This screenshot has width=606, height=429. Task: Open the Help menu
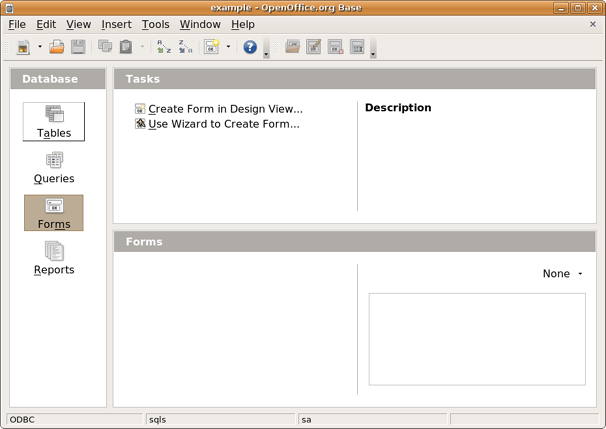tap(243, 24)
